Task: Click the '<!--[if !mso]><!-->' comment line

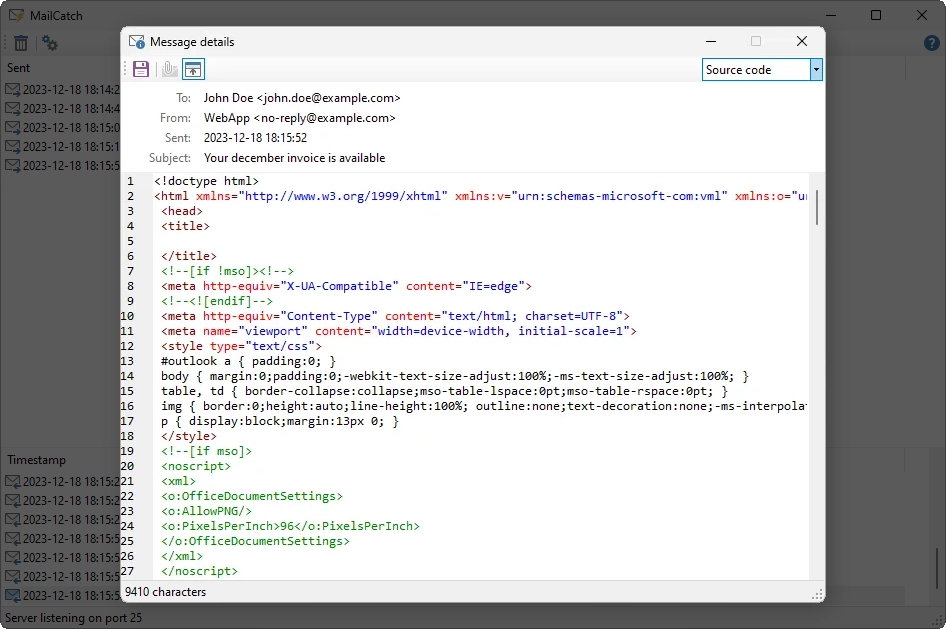Action: pos(227,271)
